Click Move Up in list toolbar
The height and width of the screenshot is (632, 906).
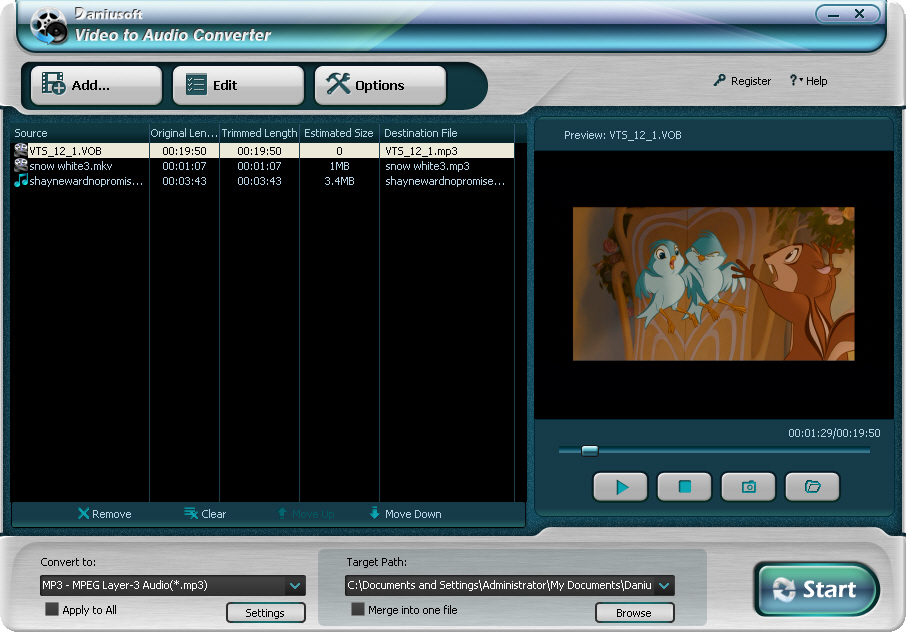pos(306,514)
